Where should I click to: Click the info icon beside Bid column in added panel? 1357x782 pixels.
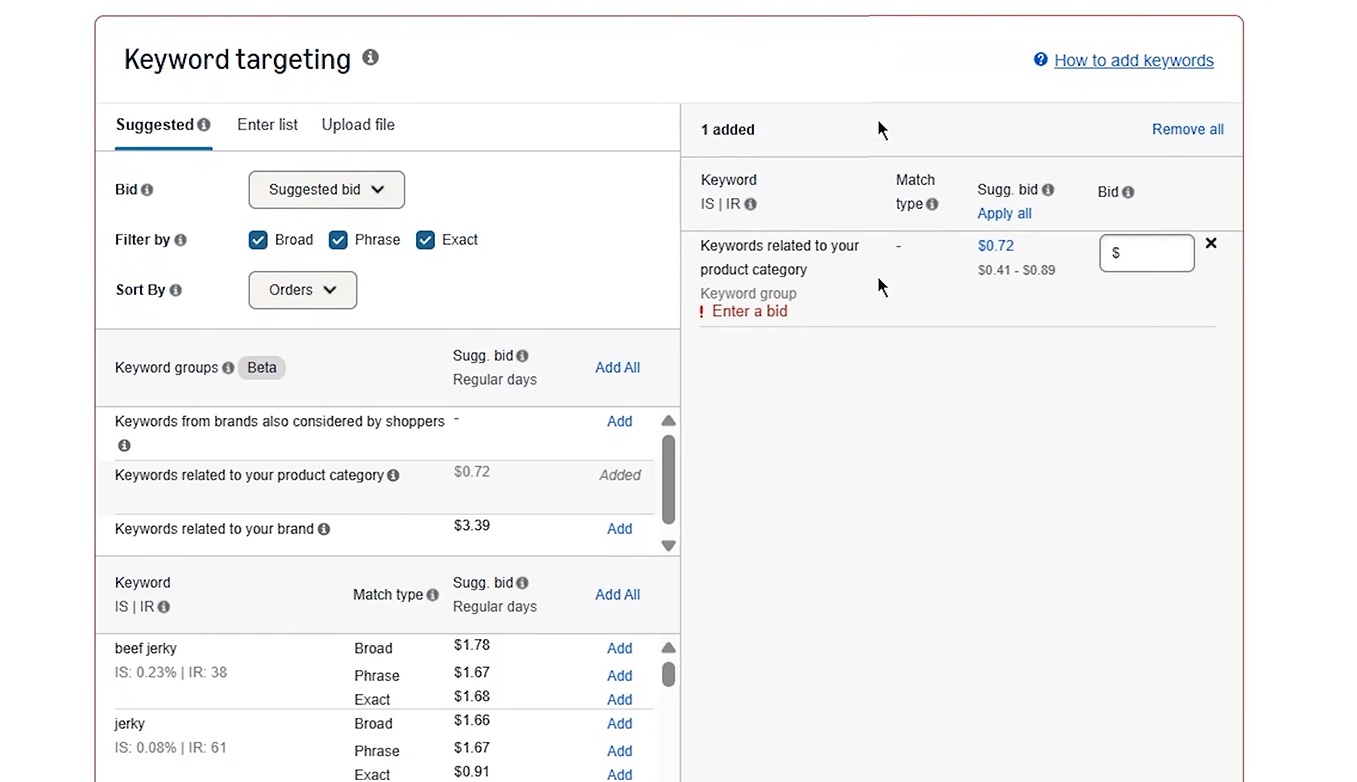click(x=1128, y=192)
